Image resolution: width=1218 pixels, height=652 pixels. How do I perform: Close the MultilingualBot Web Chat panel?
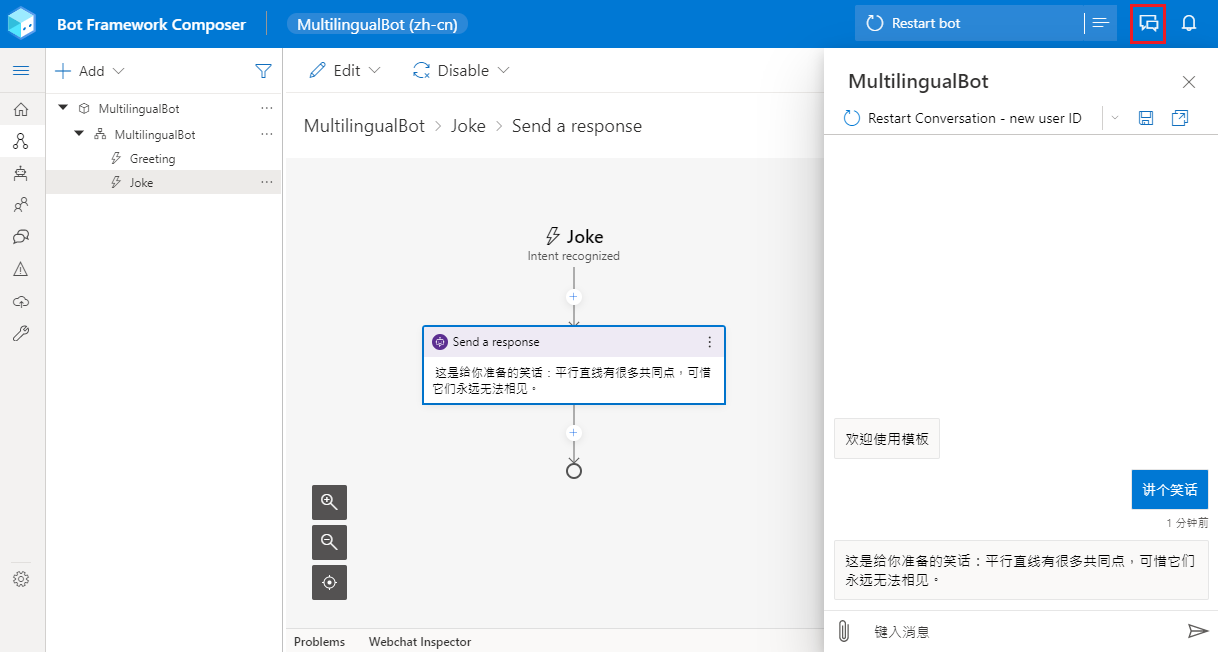tap(1189, 82)
